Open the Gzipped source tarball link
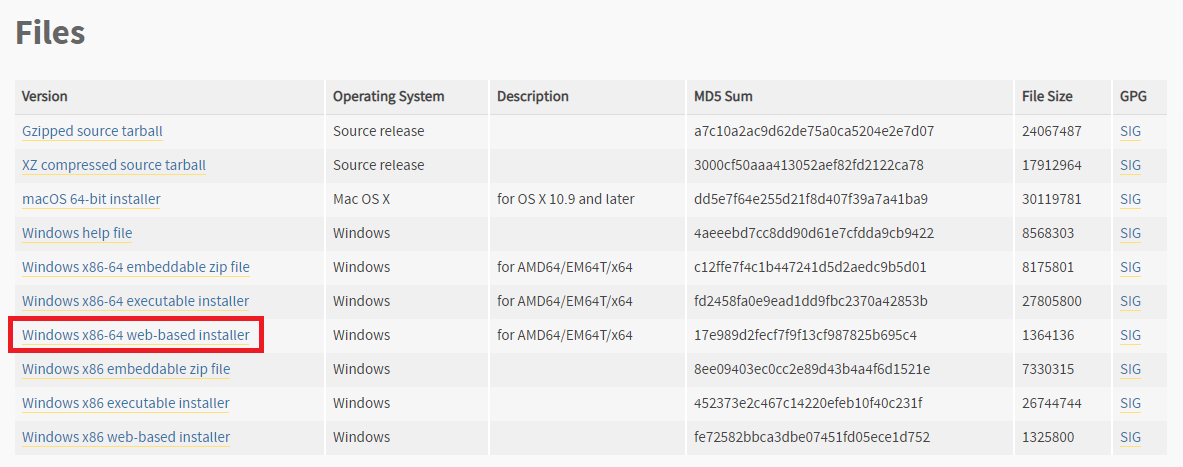1183x467 pixels. point(92,131)
